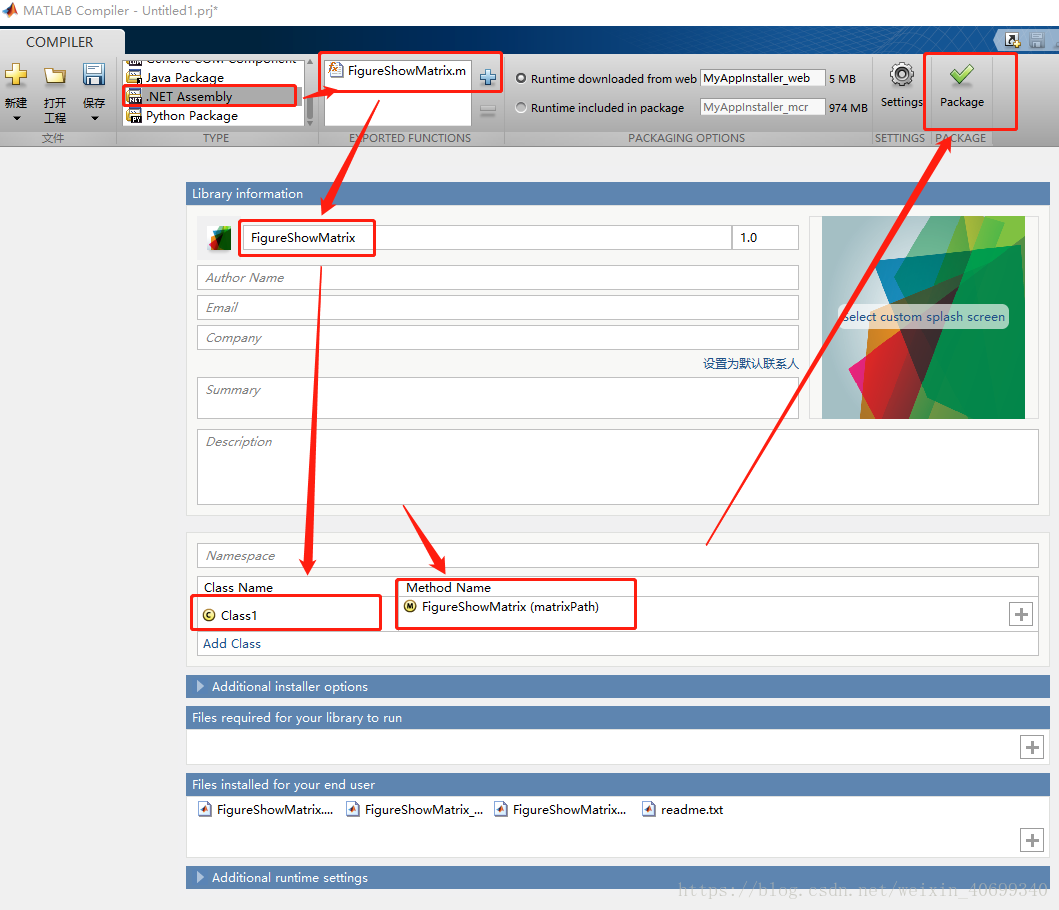Click the Save floppy disk icon
The width and height of the screenshot is (1059, 910).
pyautogui.click(x=94, y=76)
